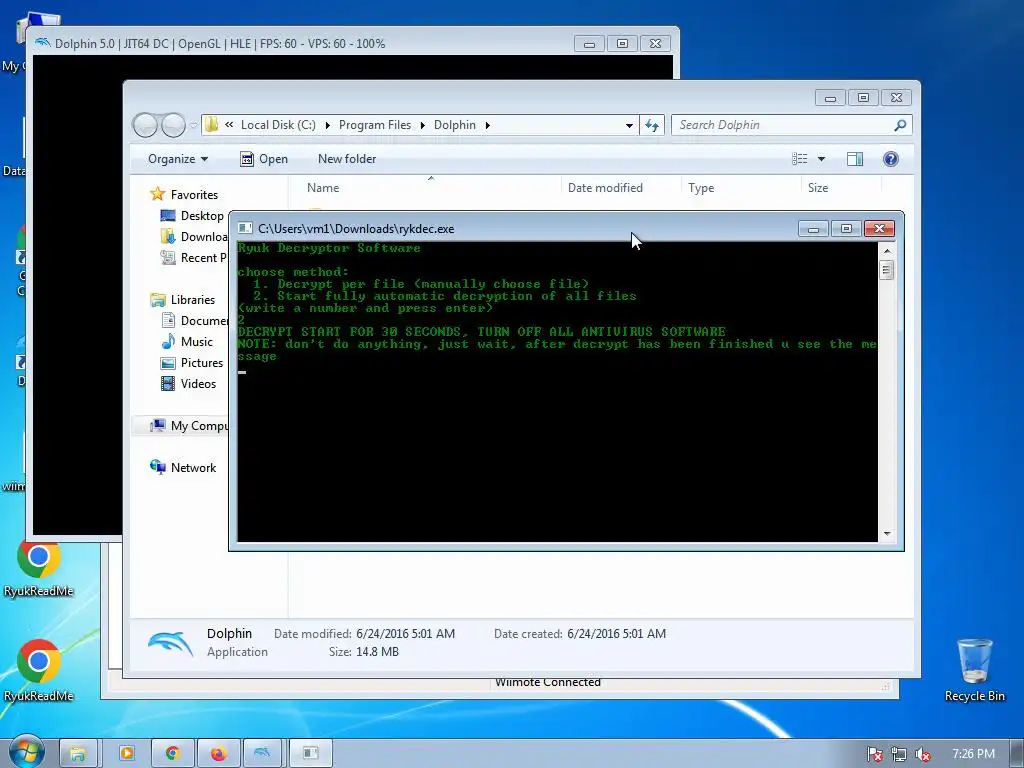Image resolution: width=1024 pixels, height=768 pixels.
Task: Select Desktop under Favorites
Action: [x=192, y=216]
